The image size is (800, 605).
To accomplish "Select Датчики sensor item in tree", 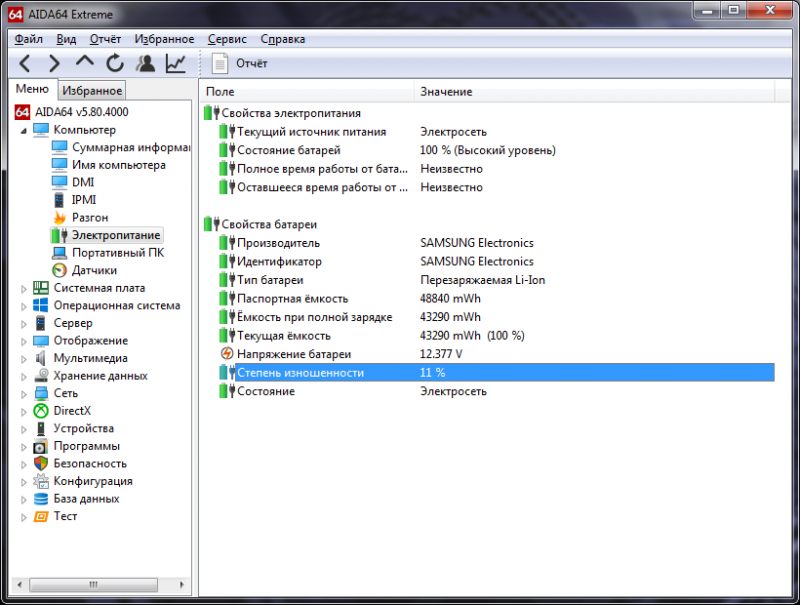I will click(94, 270).
